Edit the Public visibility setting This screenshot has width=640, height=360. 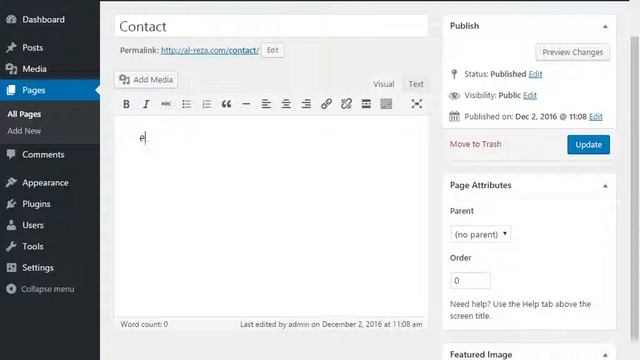tap(530, 96)
